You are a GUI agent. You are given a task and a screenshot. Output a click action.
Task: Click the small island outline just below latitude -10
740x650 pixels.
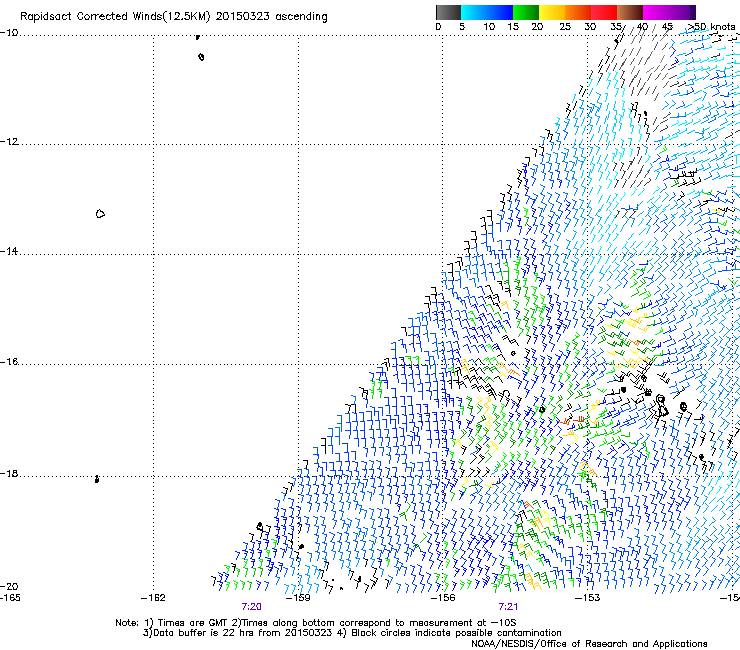tap(202, 57)
